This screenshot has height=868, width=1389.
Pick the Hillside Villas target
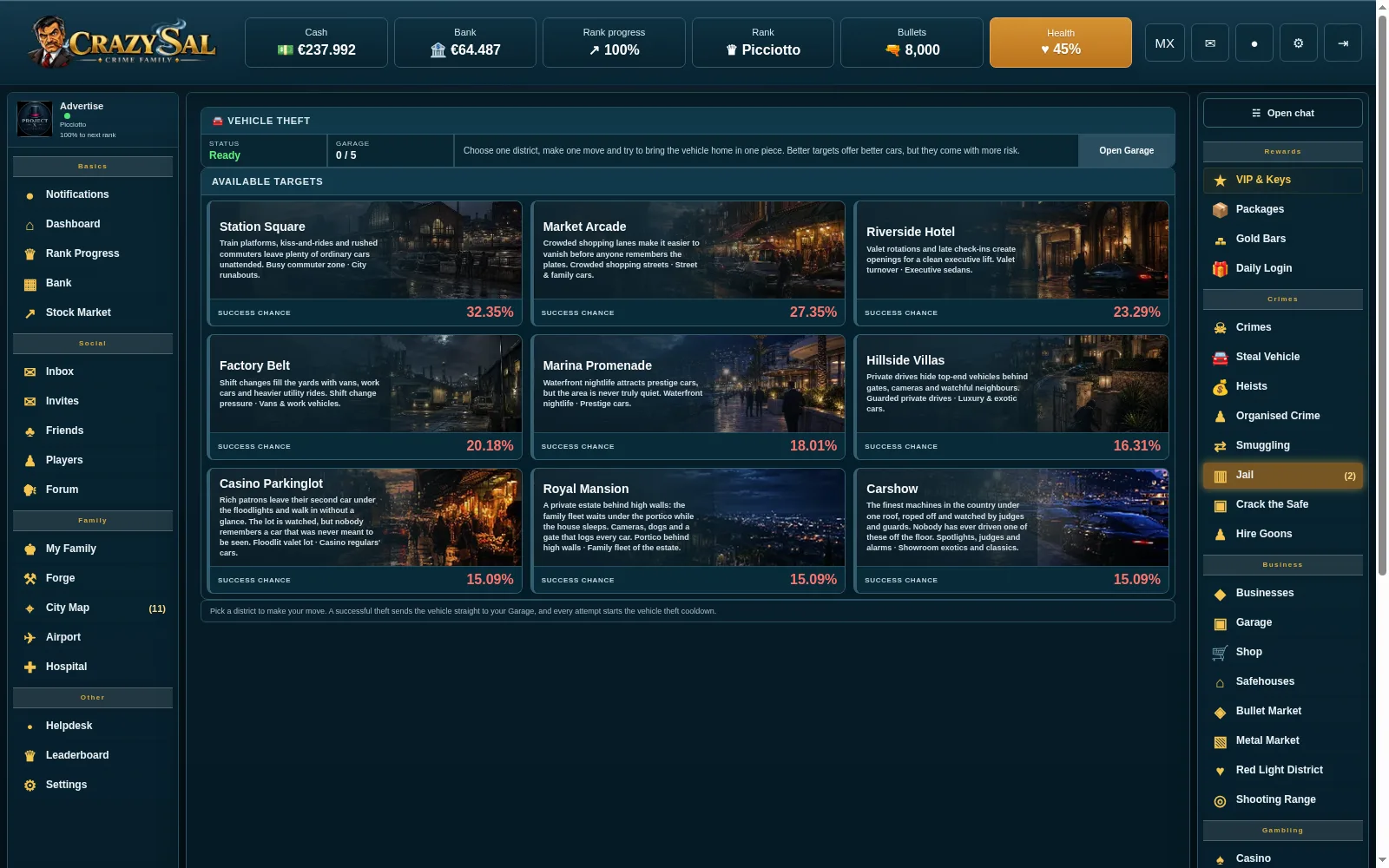[1011, 398]
